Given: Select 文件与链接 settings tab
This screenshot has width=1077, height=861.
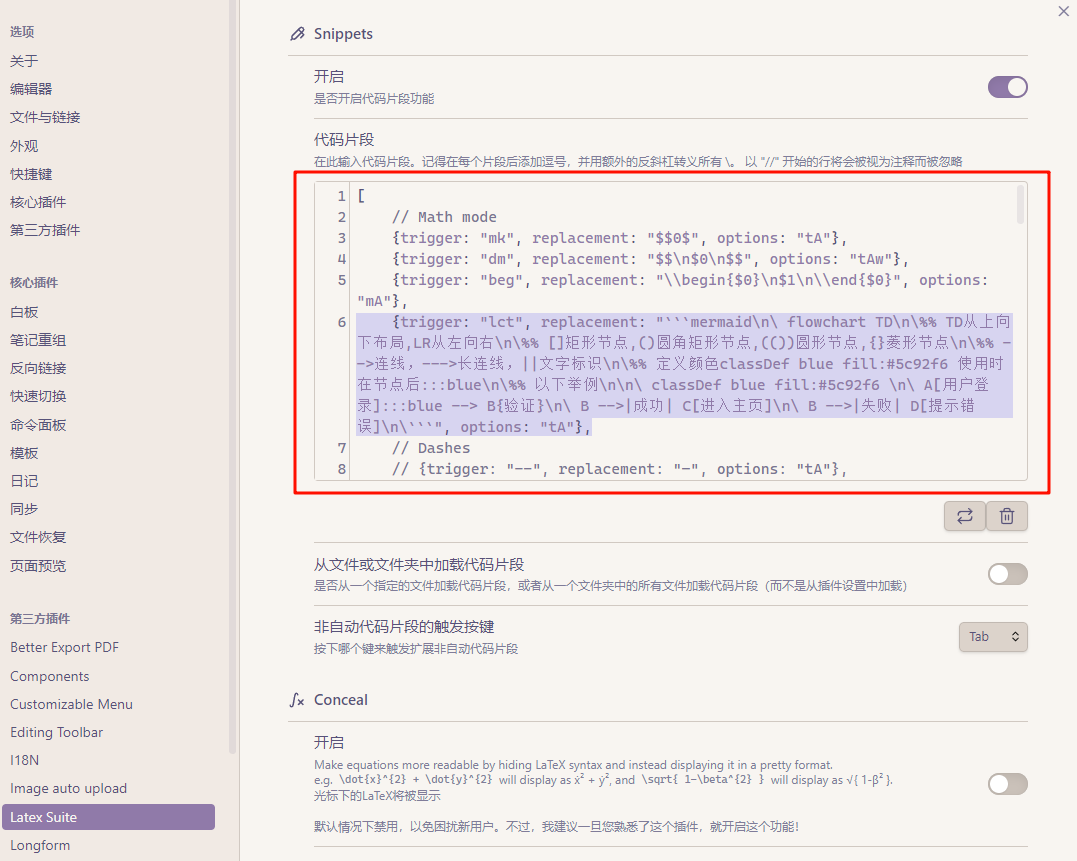Looking at the screenshot, I should pyautogui.click(x=45, y=117).
